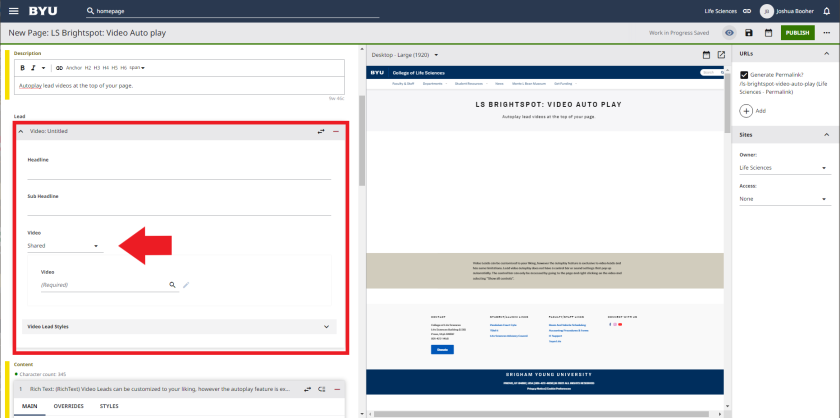The height and width of the screenshot is (418, 840).
Task: Switch to the MAIN tab
Action: tap(29, 406)
